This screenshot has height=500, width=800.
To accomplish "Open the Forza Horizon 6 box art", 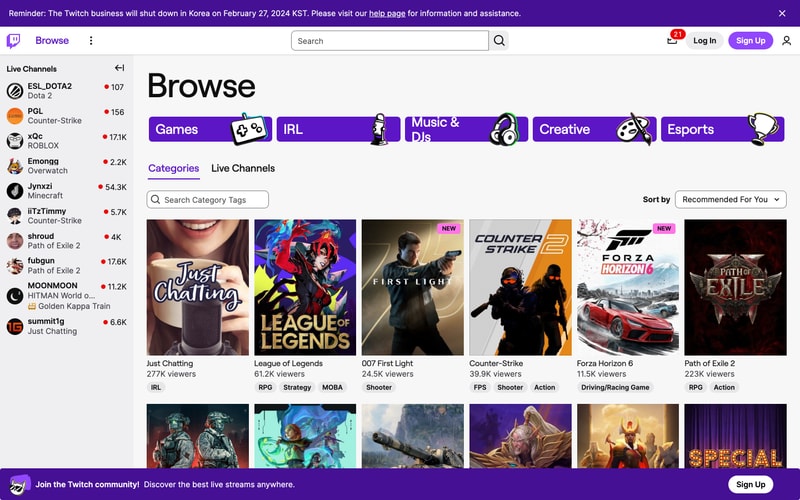I will [x=628, y=287].
